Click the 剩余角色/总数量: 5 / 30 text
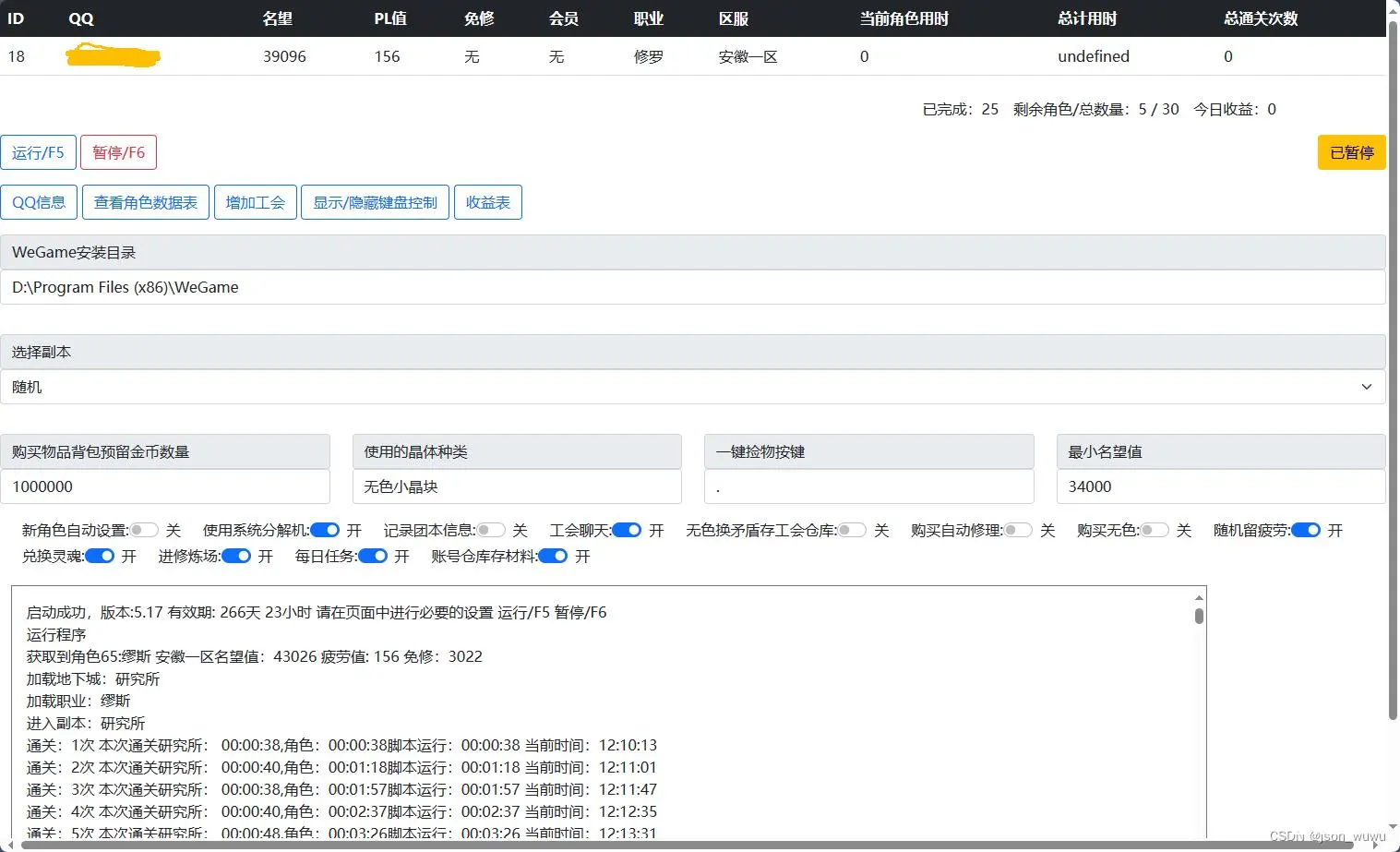 [1096, 109]
